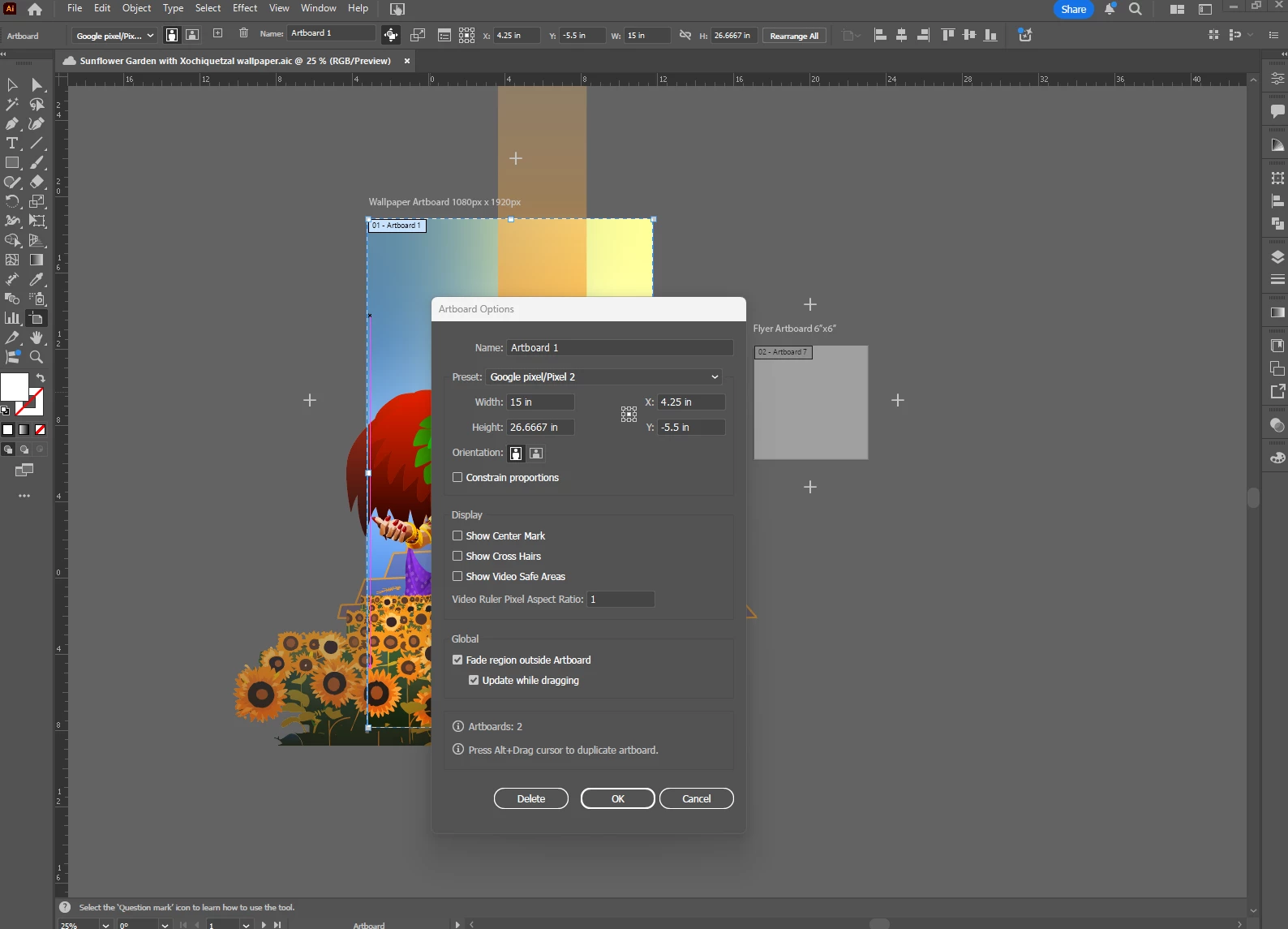Enable Show Center Mark checkbox
1288x929 pixels.
tap(457, 535)
